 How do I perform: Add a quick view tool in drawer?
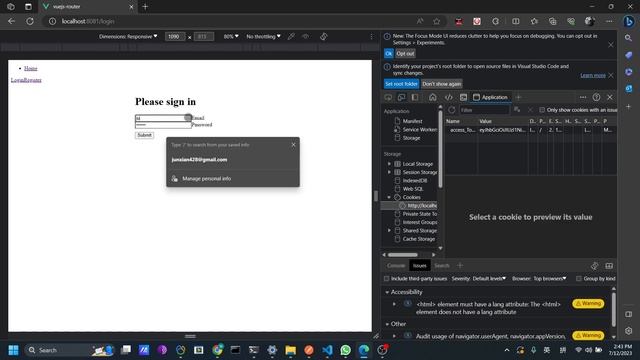pos(460,266)
